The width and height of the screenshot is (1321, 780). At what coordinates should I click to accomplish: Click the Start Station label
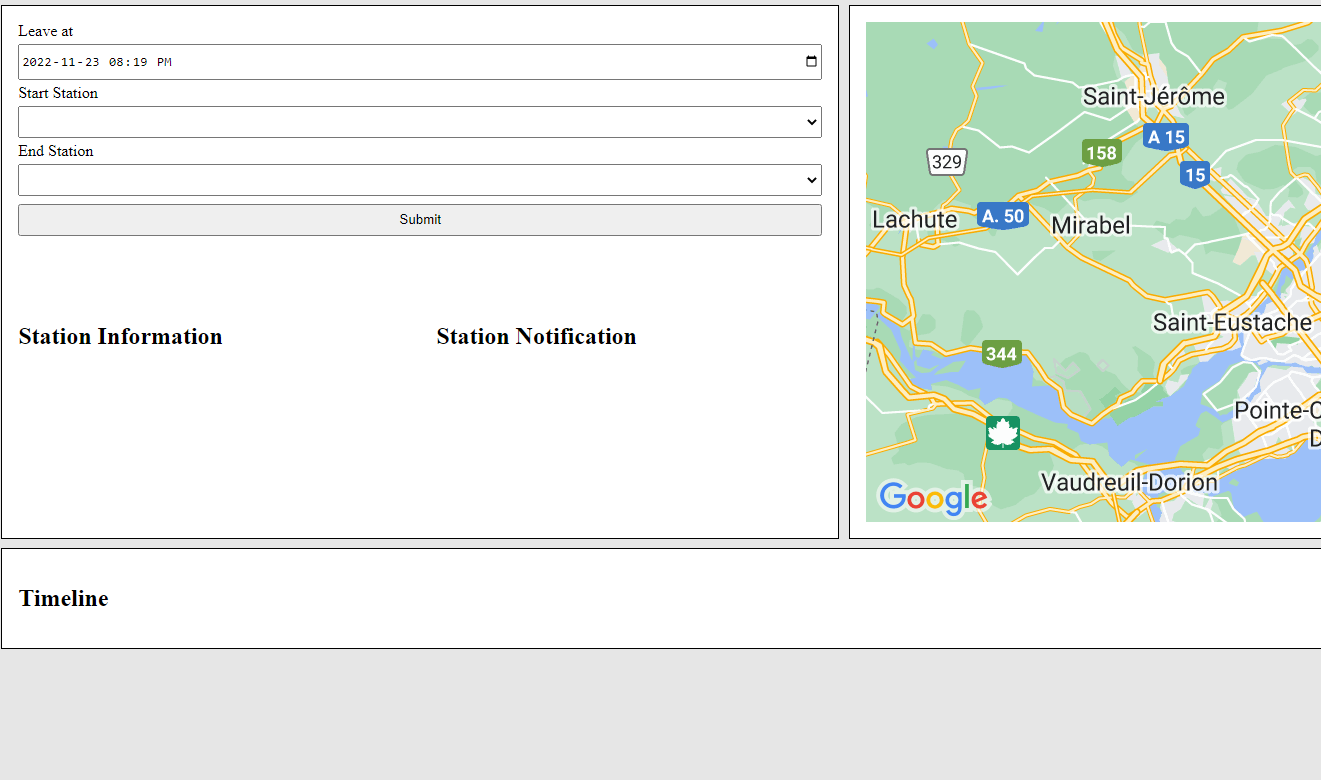[58, 93]
